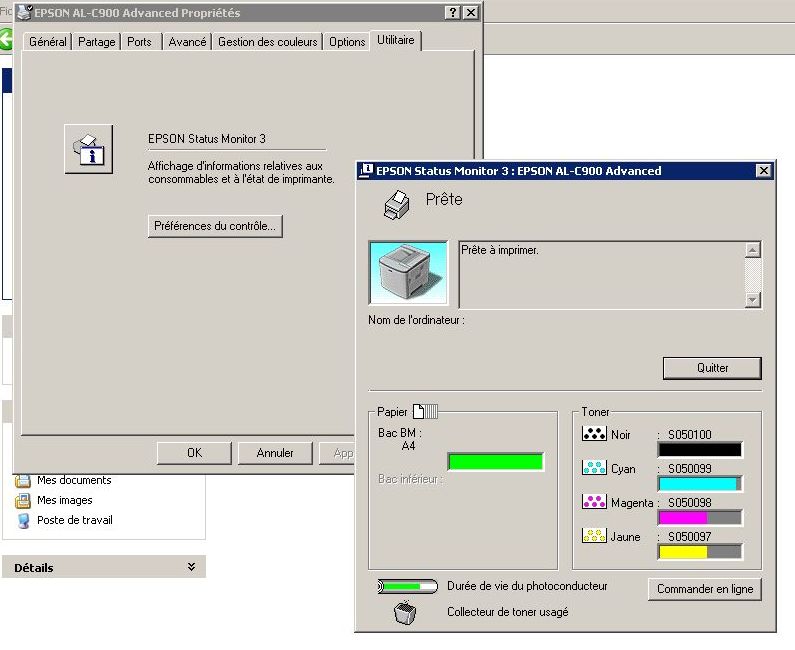The image size is (795, 650).
Task: Click the Status Monitor title bar icon
Action: [366, 170]
